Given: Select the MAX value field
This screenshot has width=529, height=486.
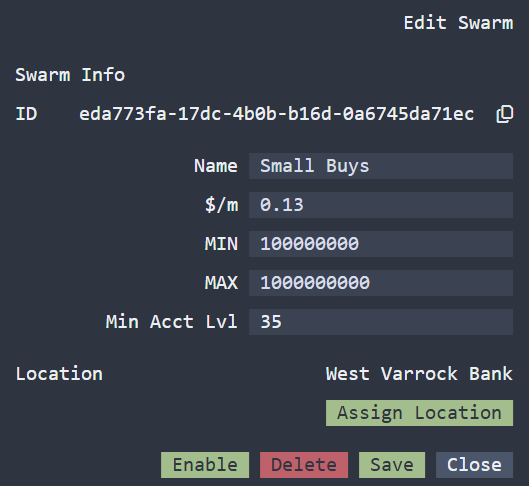Looking at the screenshot, I should [381, 283].
